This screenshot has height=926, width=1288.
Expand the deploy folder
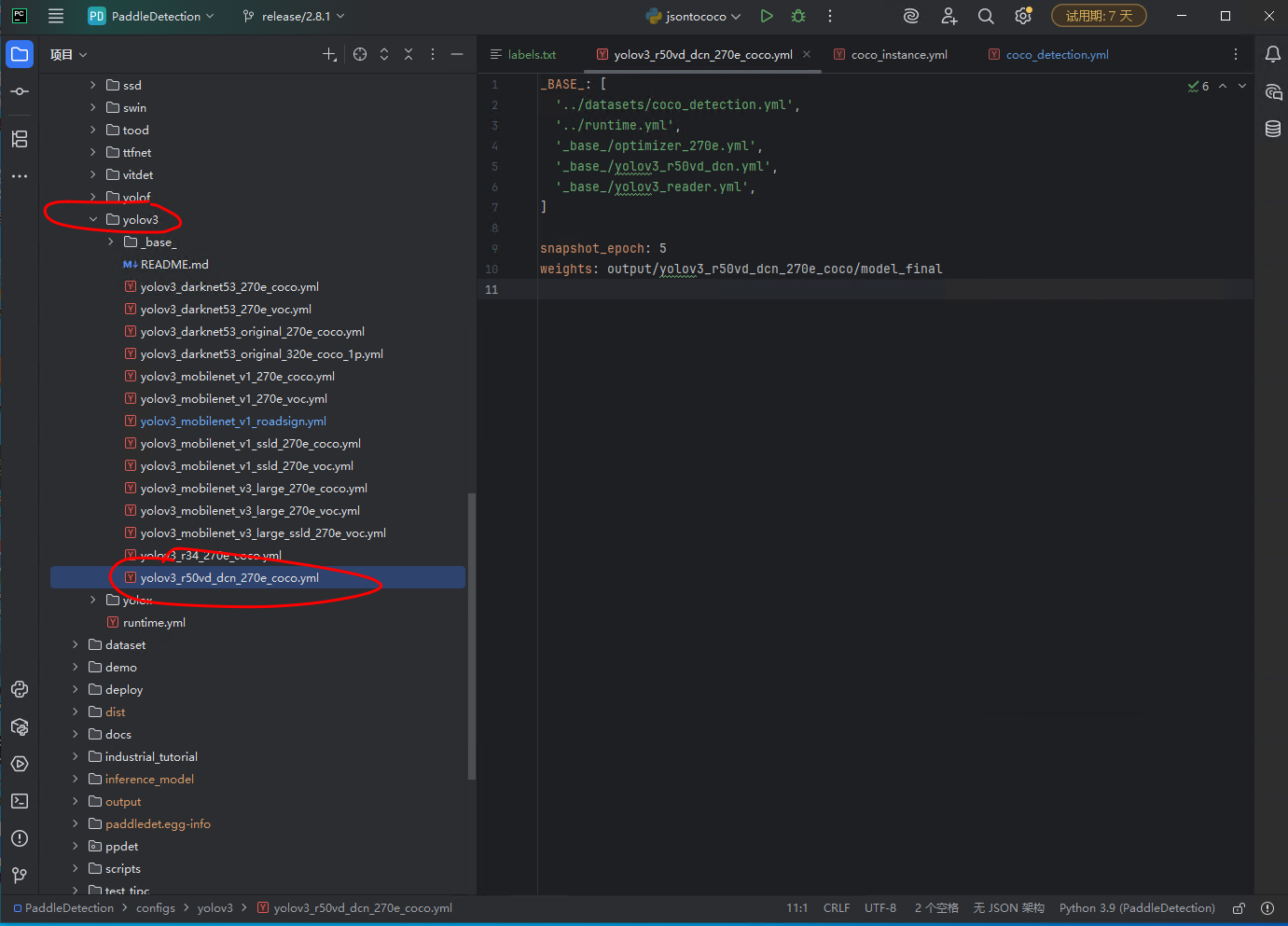point(76,690)
